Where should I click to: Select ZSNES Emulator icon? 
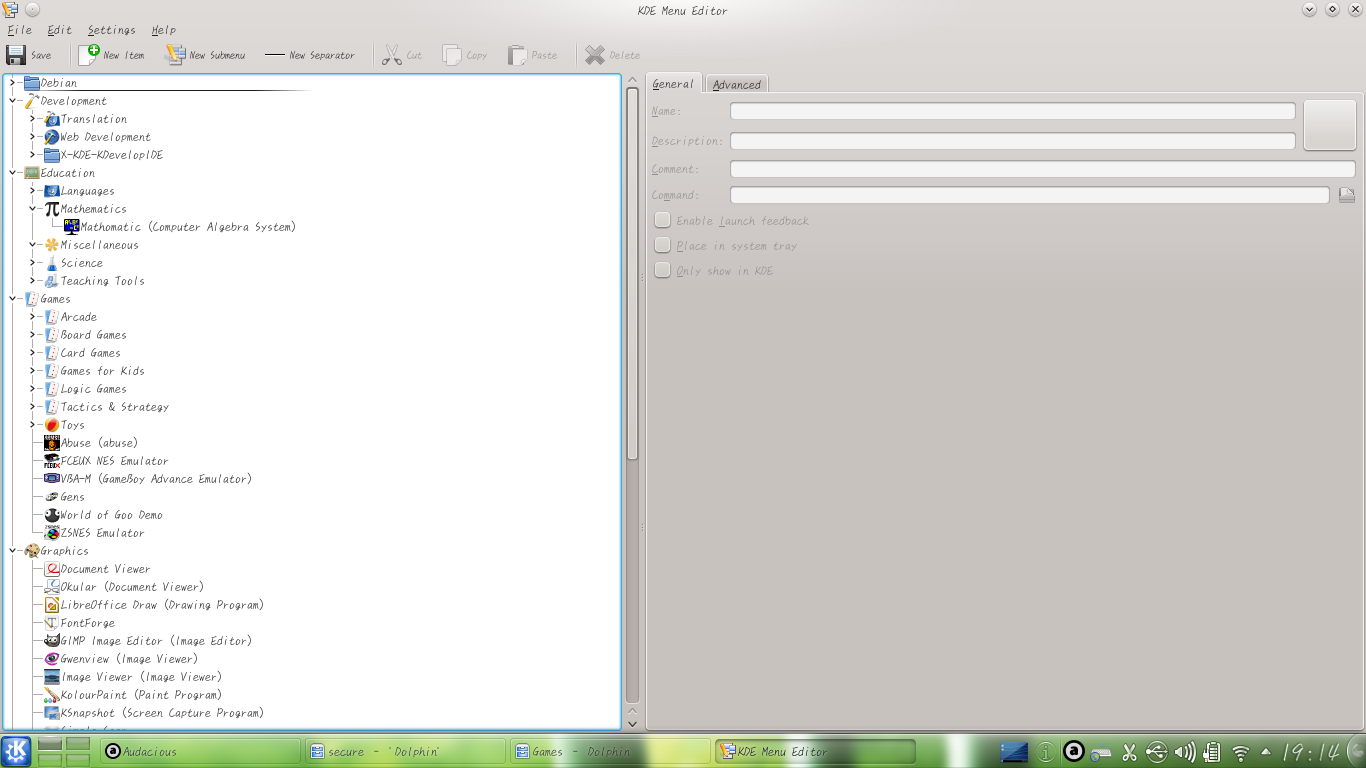click(52, 533)
